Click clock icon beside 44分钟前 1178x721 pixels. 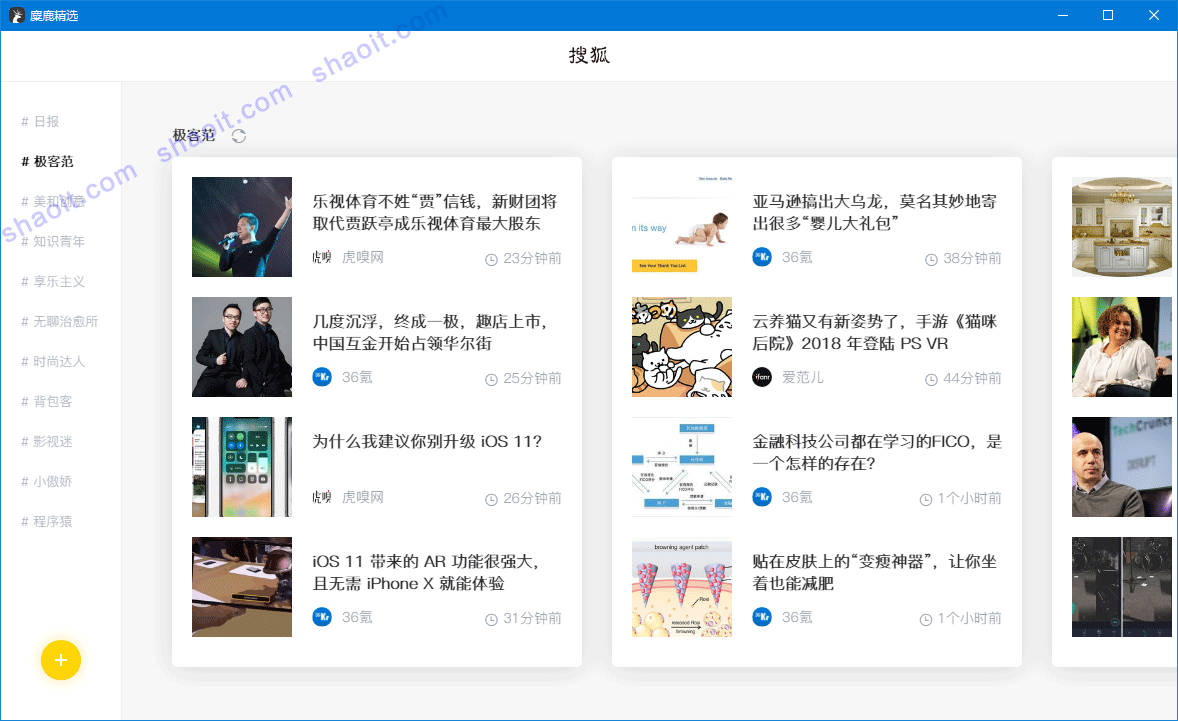931,380
